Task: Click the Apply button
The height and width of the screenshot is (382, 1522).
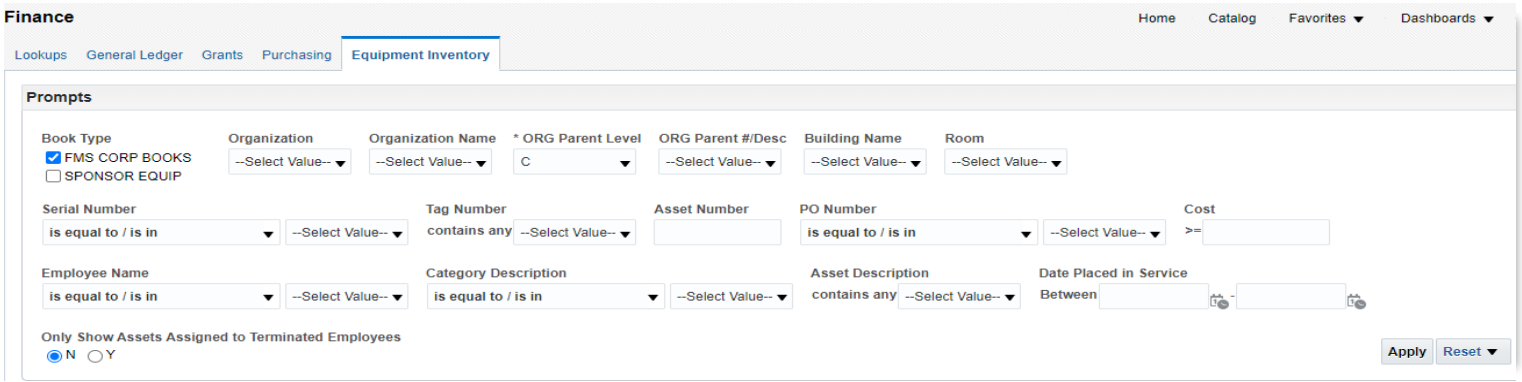Action: (x=1407, y=352)
